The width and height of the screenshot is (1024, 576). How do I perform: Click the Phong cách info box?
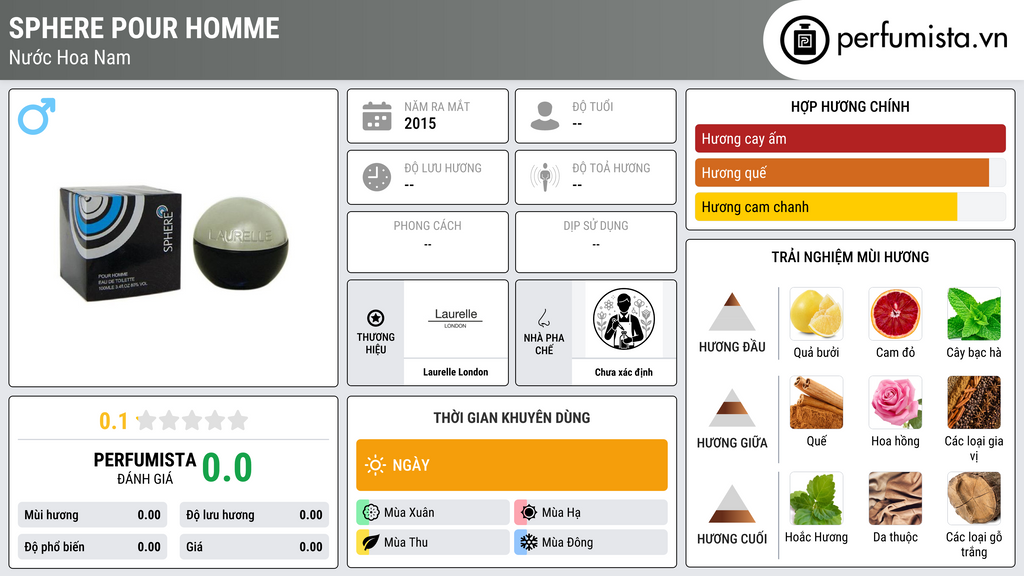pyautogui.click(x=428, y=242)
